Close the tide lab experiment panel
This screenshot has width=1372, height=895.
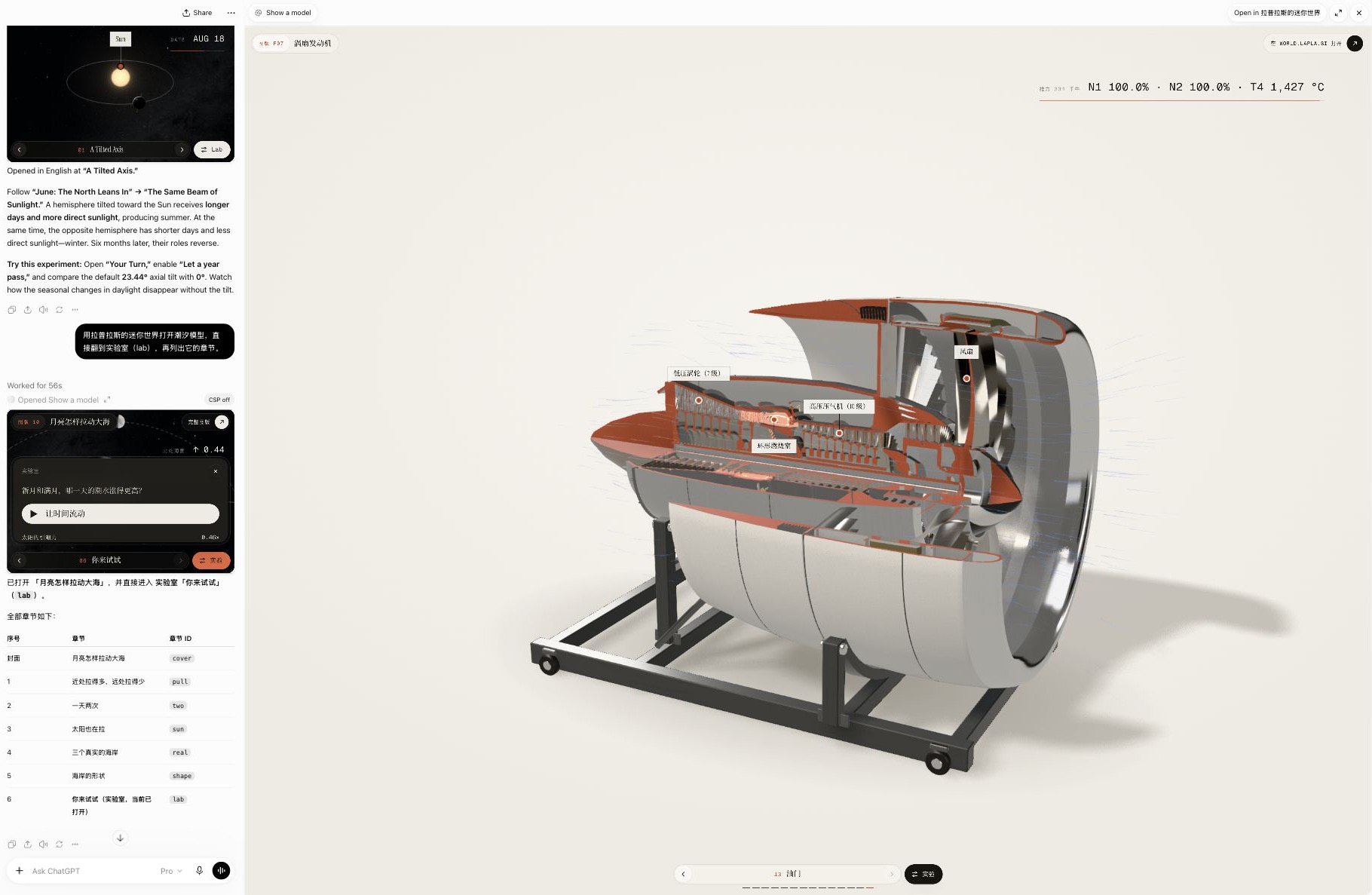pyautogui.click(x=216, y=471)
